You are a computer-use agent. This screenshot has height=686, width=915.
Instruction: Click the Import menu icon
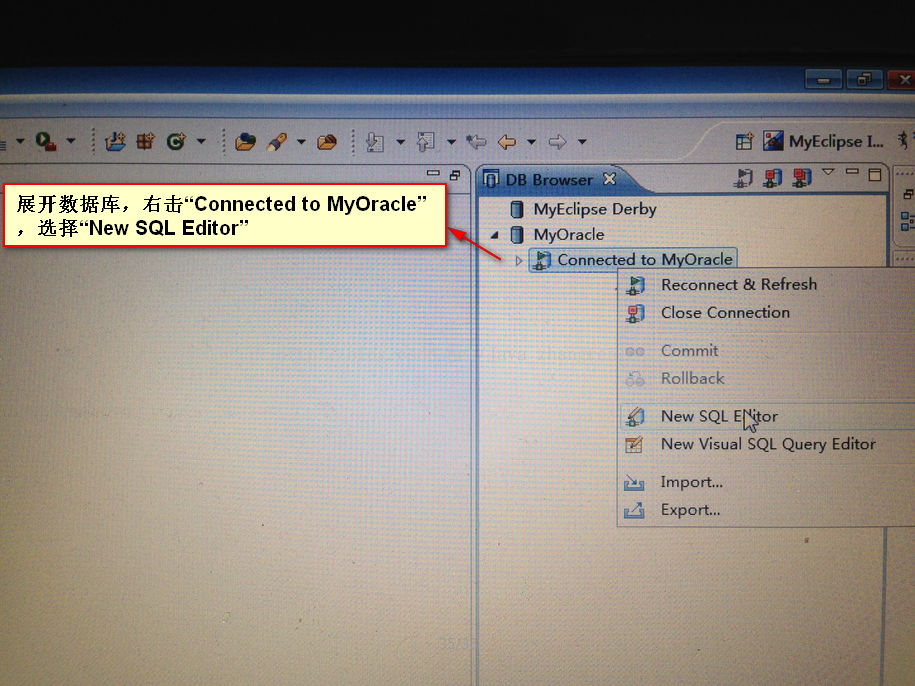click(634, 483)
